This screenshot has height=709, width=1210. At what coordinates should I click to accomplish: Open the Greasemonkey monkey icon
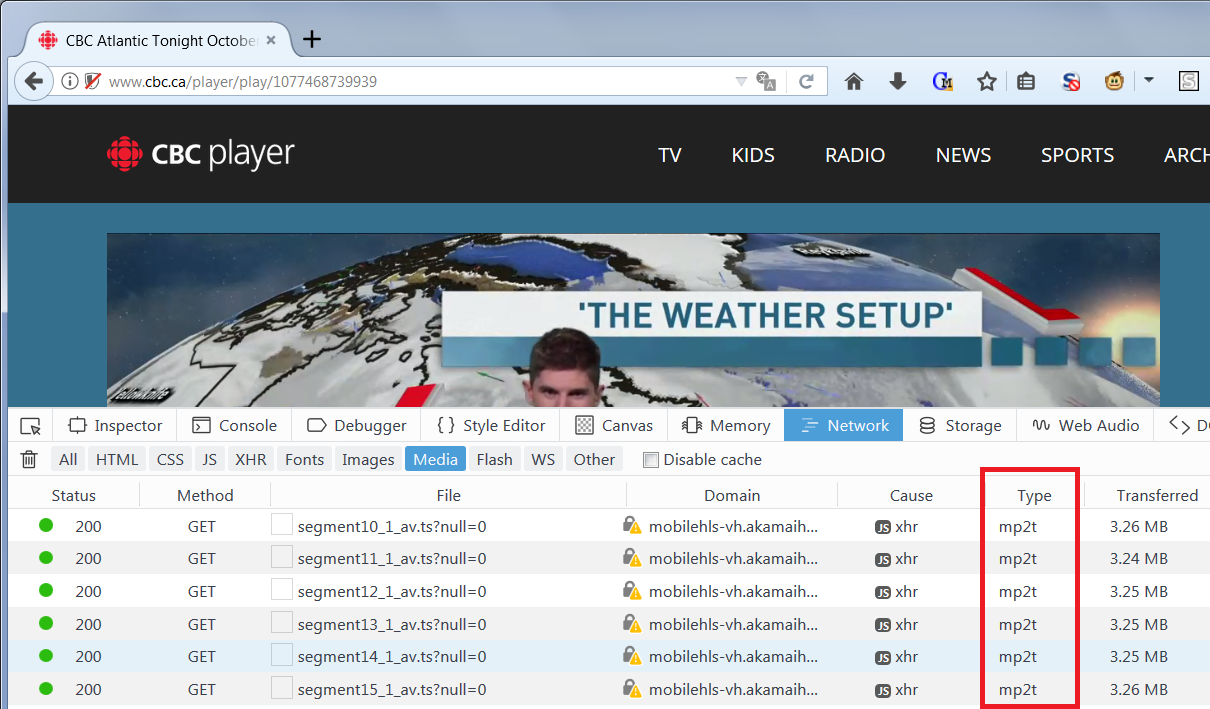(x=1115, y=82)
